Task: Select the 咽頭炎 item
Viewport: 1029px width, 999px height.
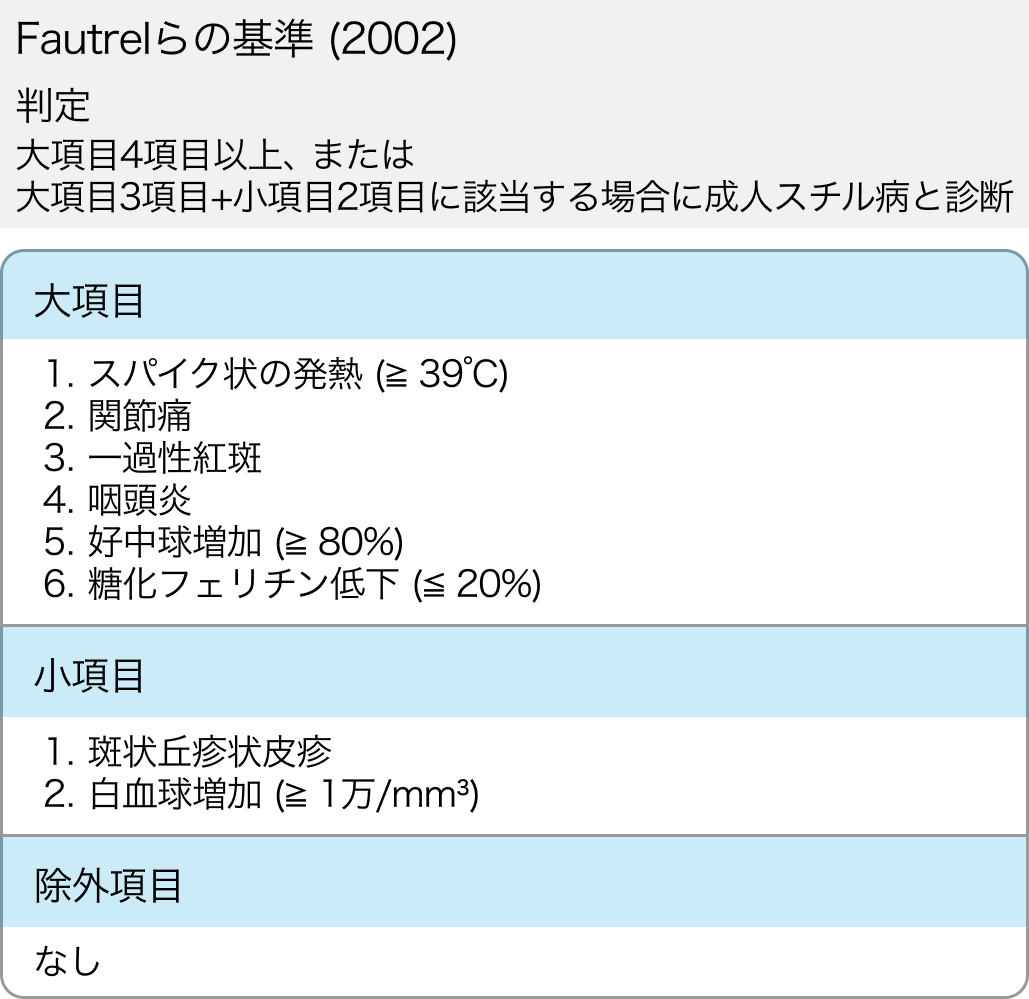Action: click(x=140, y=500)
